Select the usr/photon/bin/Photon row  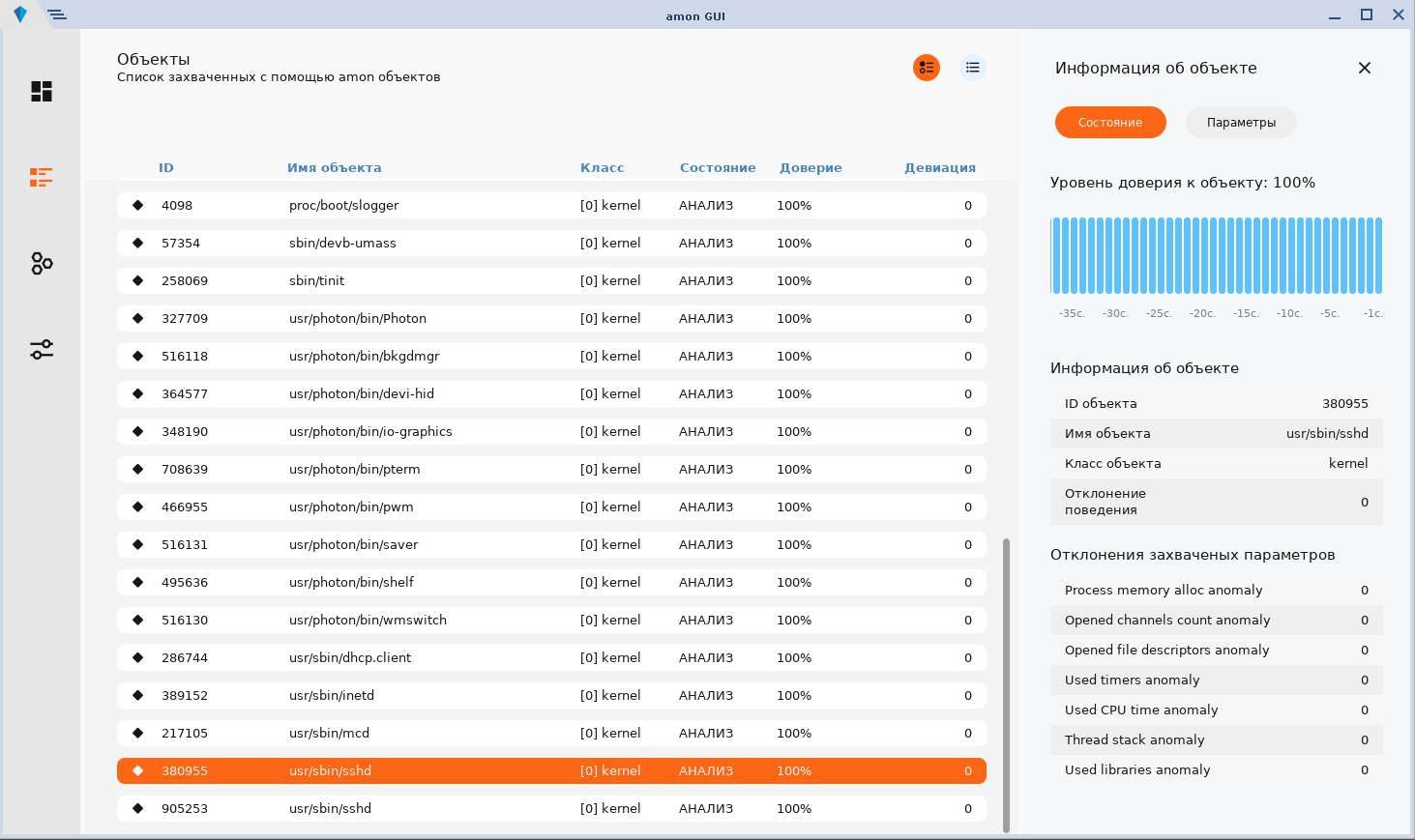[x=551, y=318]
